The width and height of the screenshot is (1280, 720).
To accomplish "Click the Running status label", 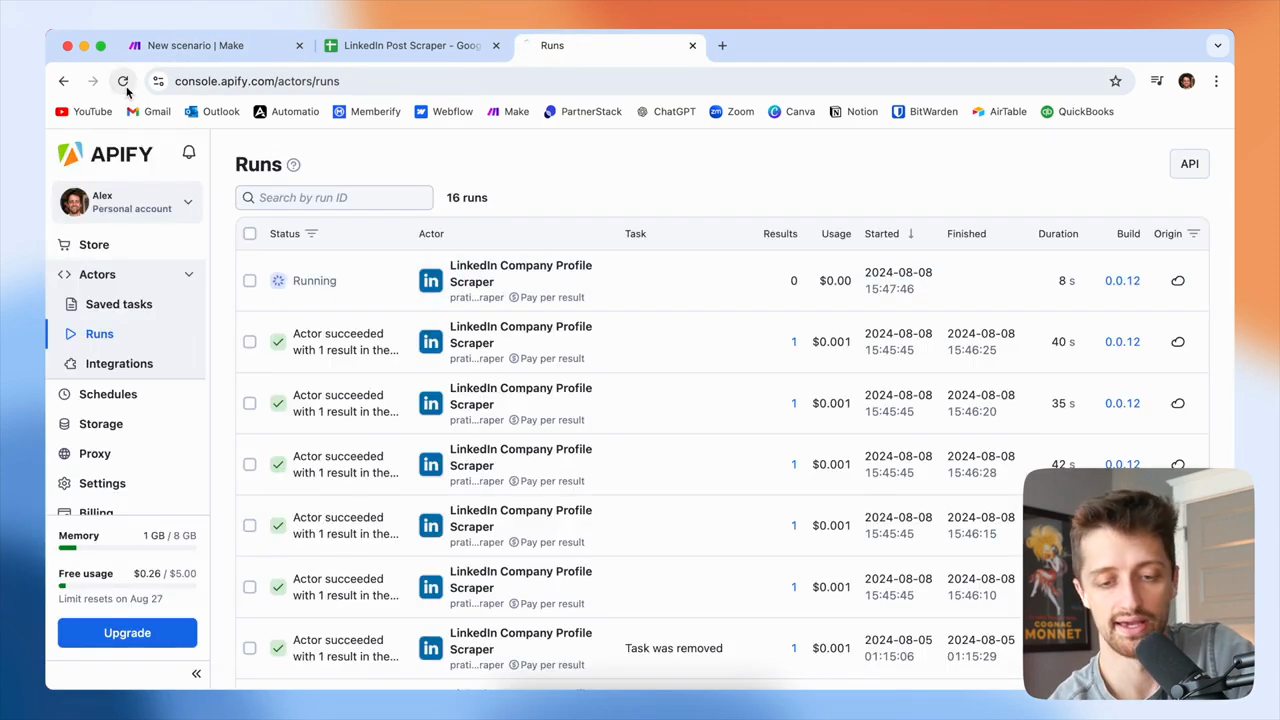I will [314, 281].
